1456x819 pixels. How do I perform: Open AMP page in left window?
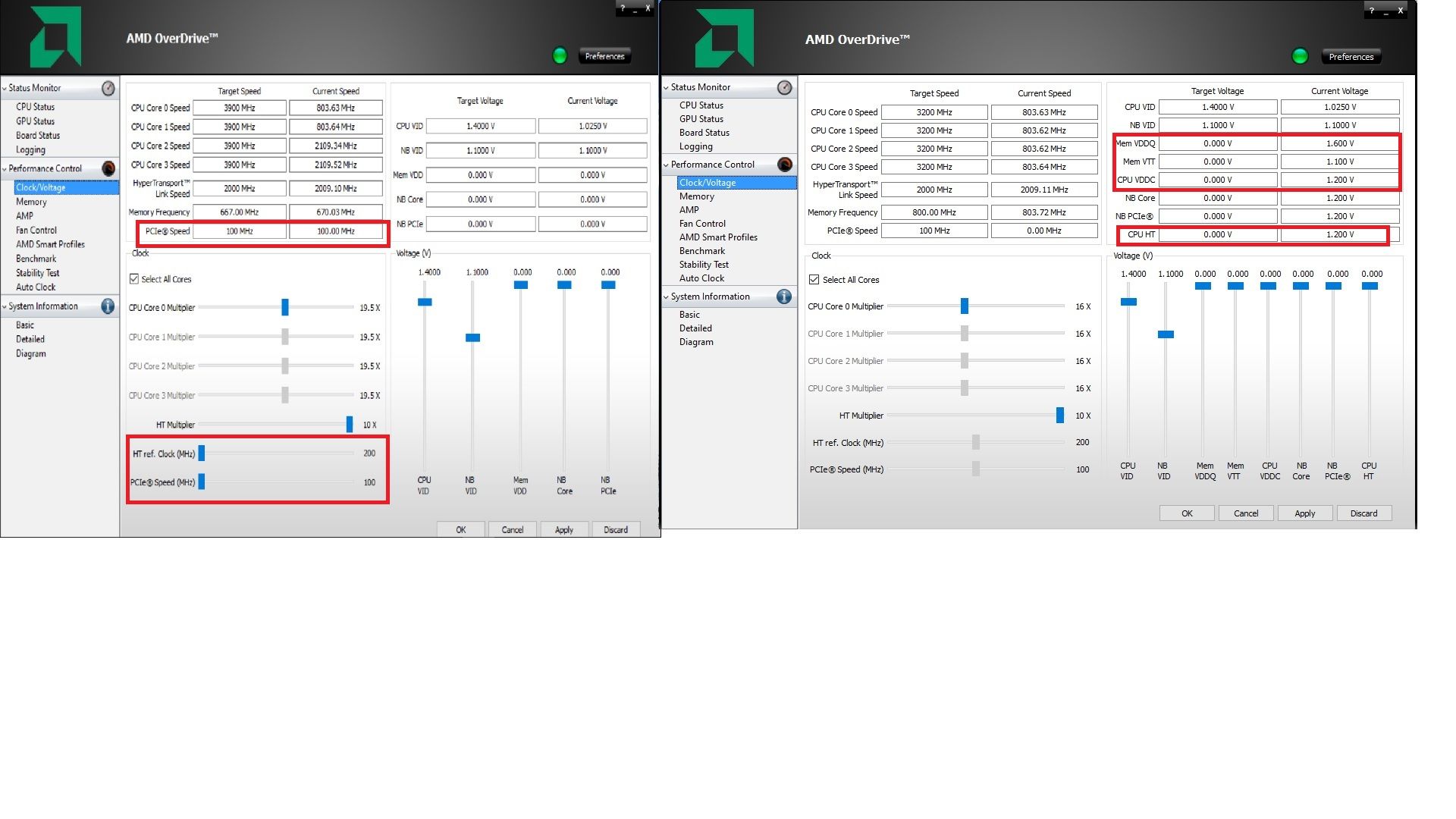tap(25, 216)
